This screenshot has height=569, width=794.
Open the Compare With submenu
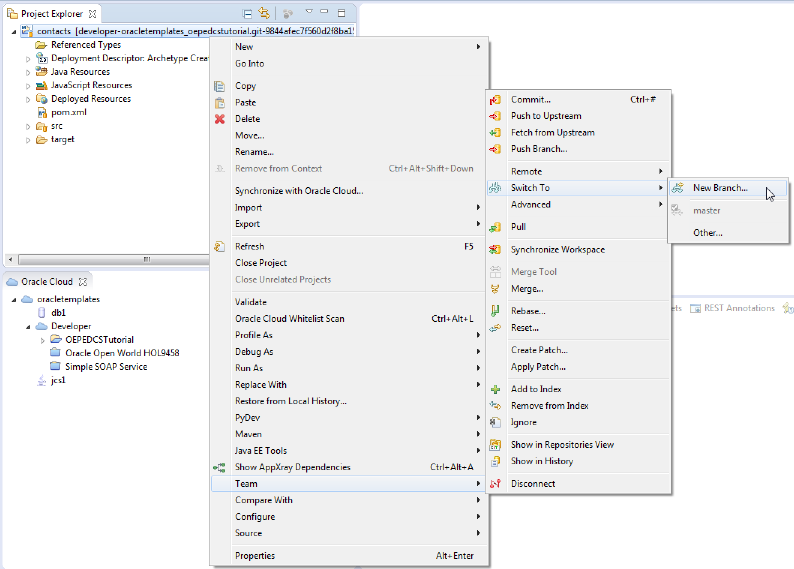(348, 500)
